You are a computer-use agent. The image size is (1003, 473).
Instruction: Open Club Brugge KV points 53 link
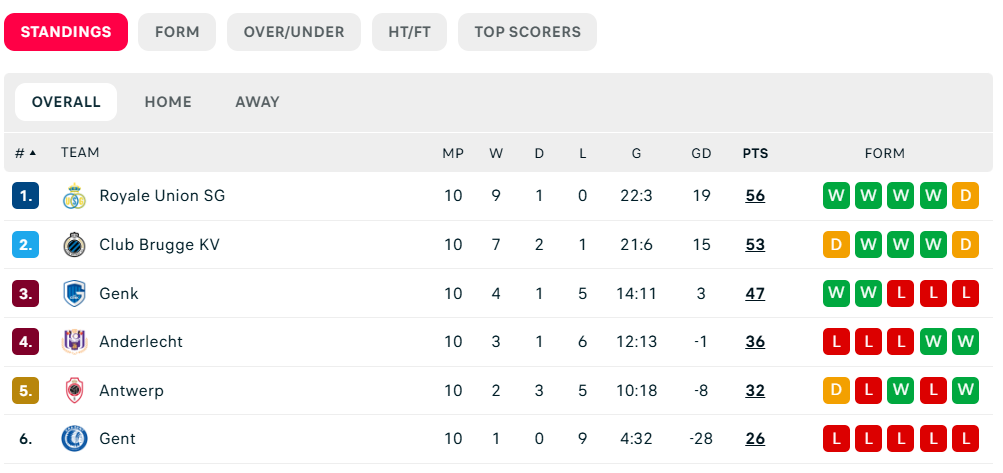(x=755, y=245)
